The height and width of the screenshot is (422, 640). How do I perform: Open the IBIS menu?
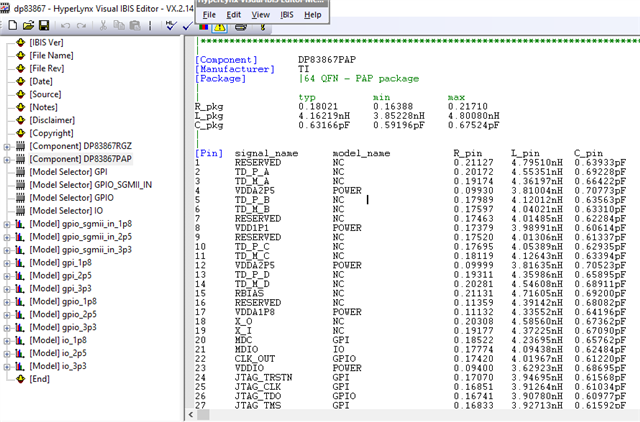(x=287, y=15)
